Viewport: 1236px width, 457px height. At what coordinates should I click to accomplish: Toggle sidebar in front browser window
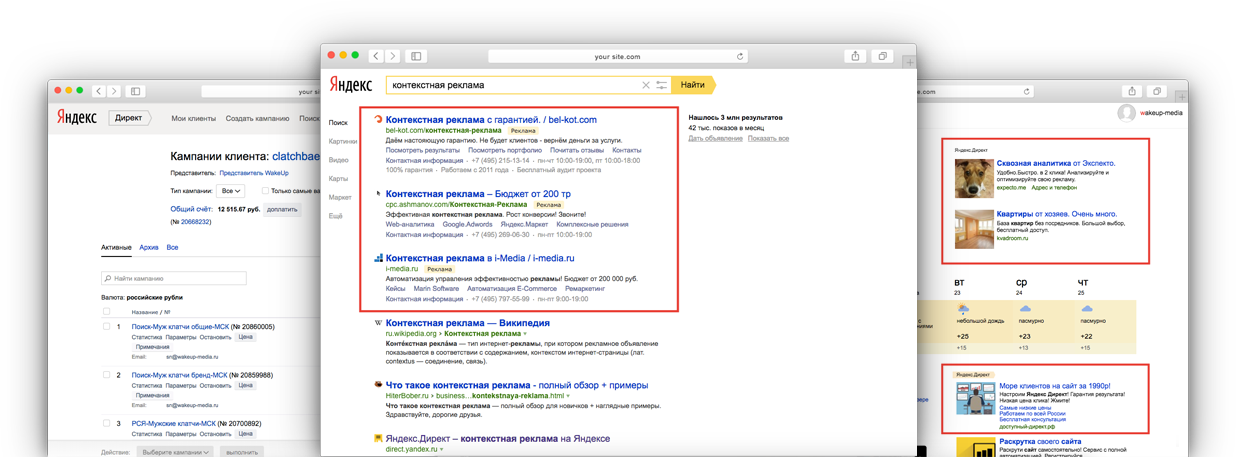point(417,56)
